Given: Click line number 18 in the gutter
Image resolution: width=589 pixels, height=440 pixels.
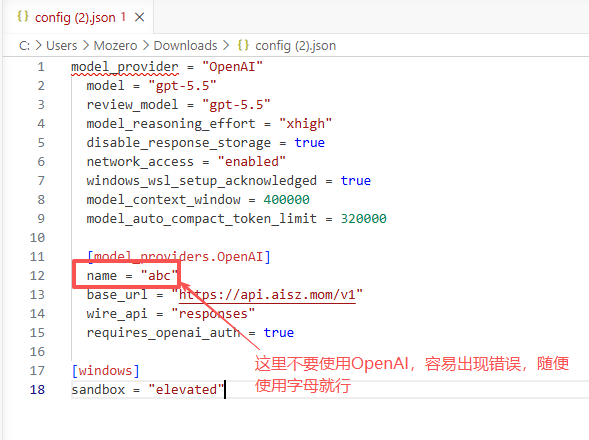Looking at the screenshot, I should (37, 390).
